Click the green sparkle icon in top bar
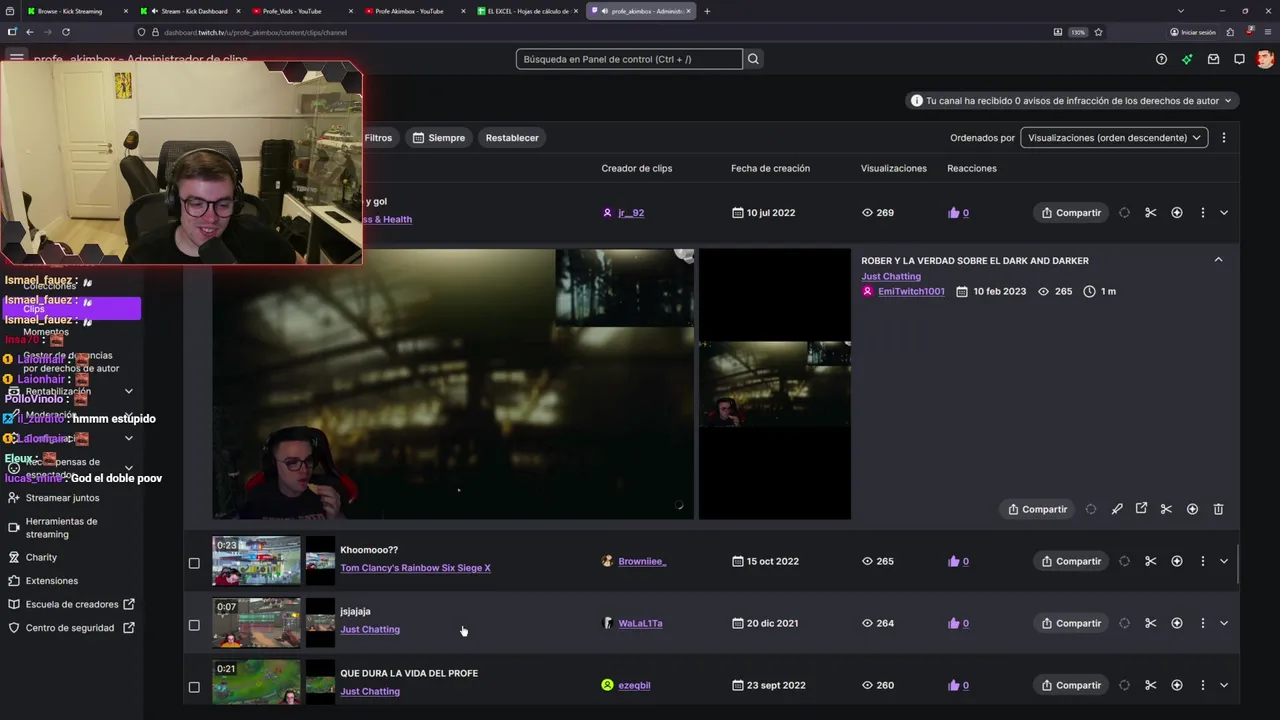 pyautogui.click(x=1187, y=59)
